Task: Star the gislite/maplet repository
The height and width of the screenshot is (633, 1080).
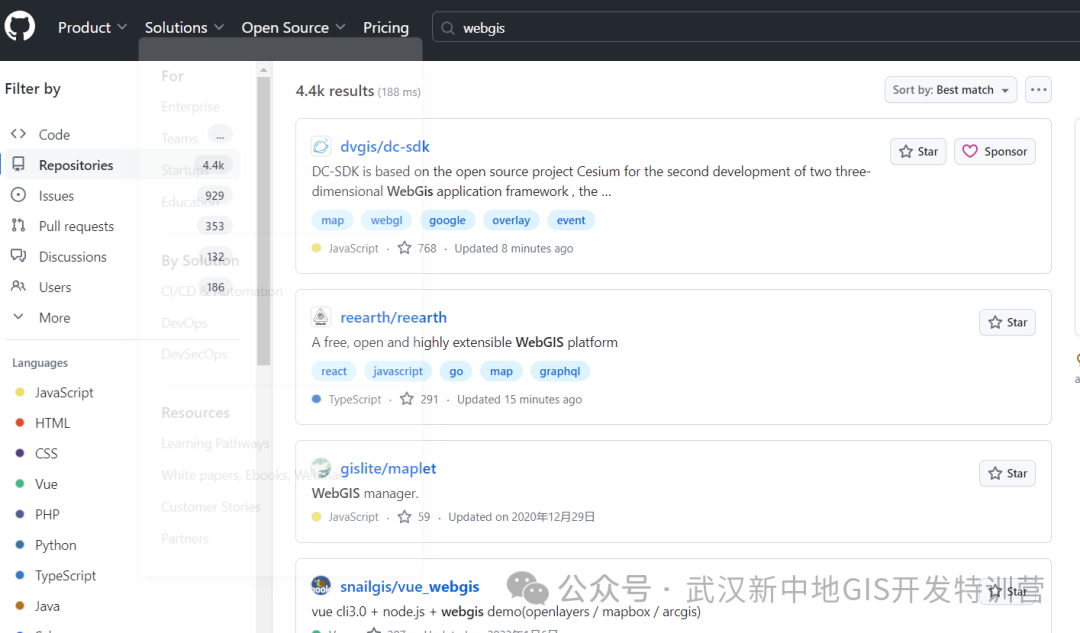Action: coord(1007,473)
